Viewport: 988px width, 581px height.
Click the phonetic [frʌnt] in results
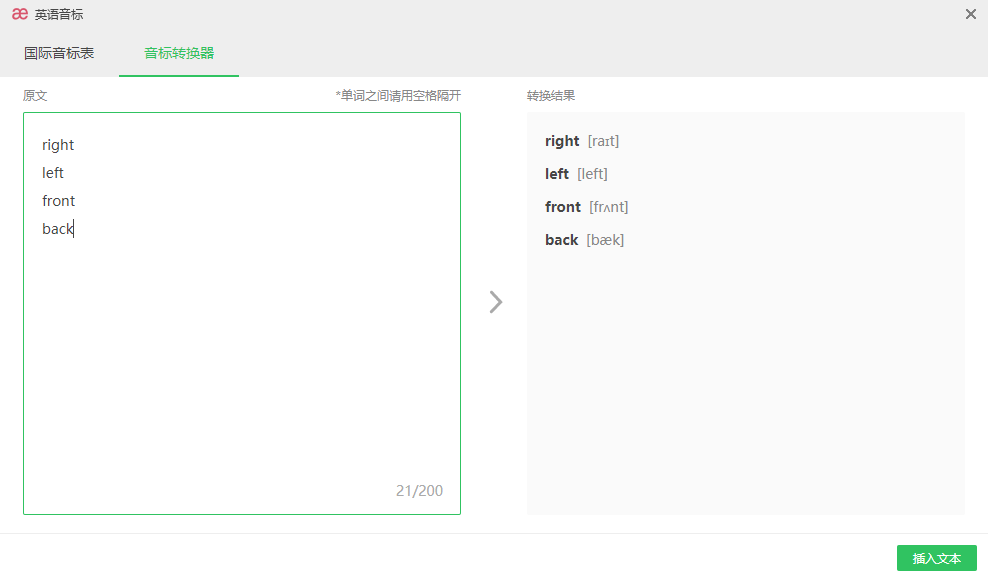609,207
